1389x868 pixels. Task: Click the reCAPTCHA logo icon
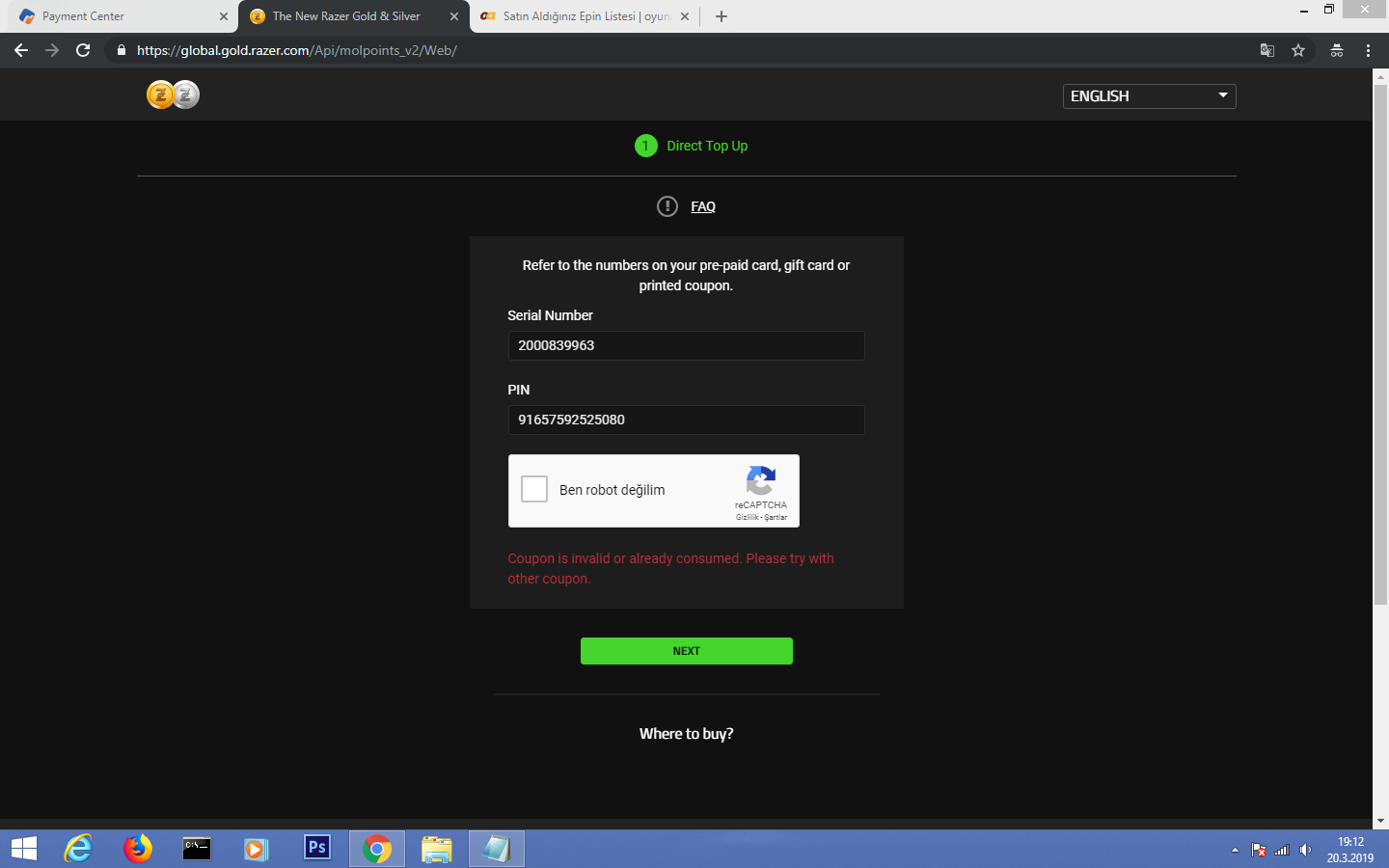(760, 480)
